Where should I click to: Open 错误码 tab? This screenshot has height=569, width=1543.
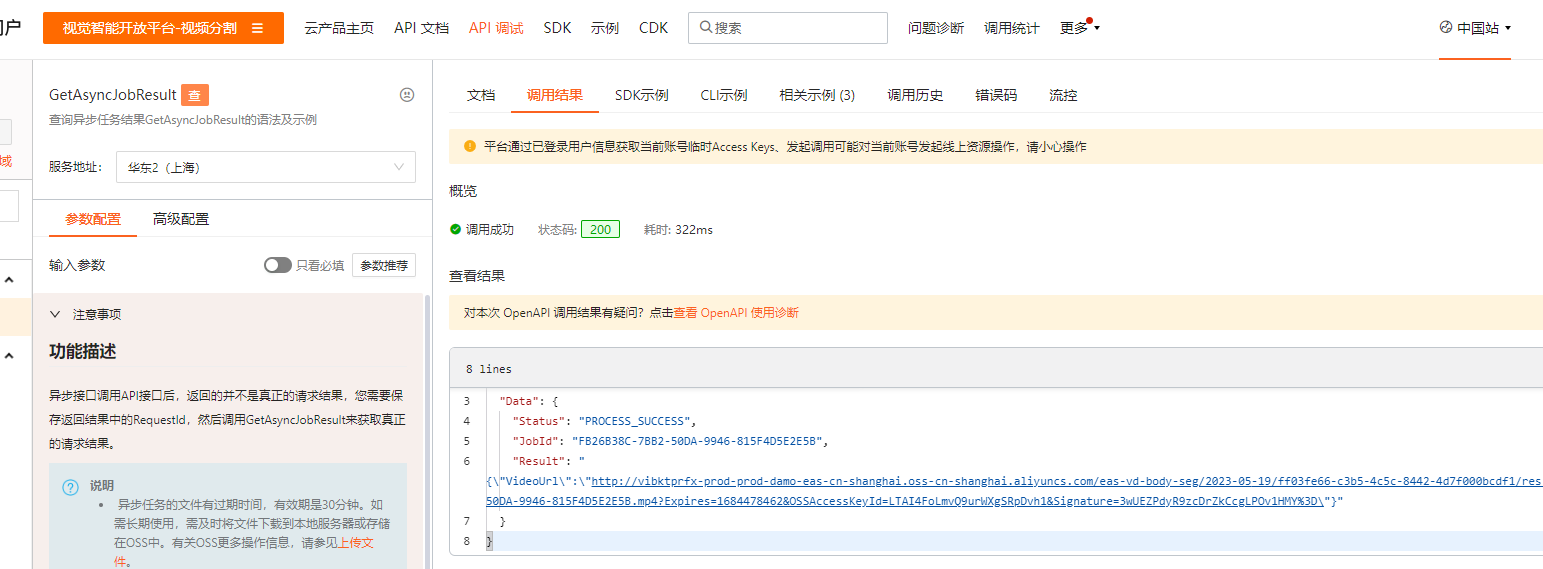tap(996, 95)
